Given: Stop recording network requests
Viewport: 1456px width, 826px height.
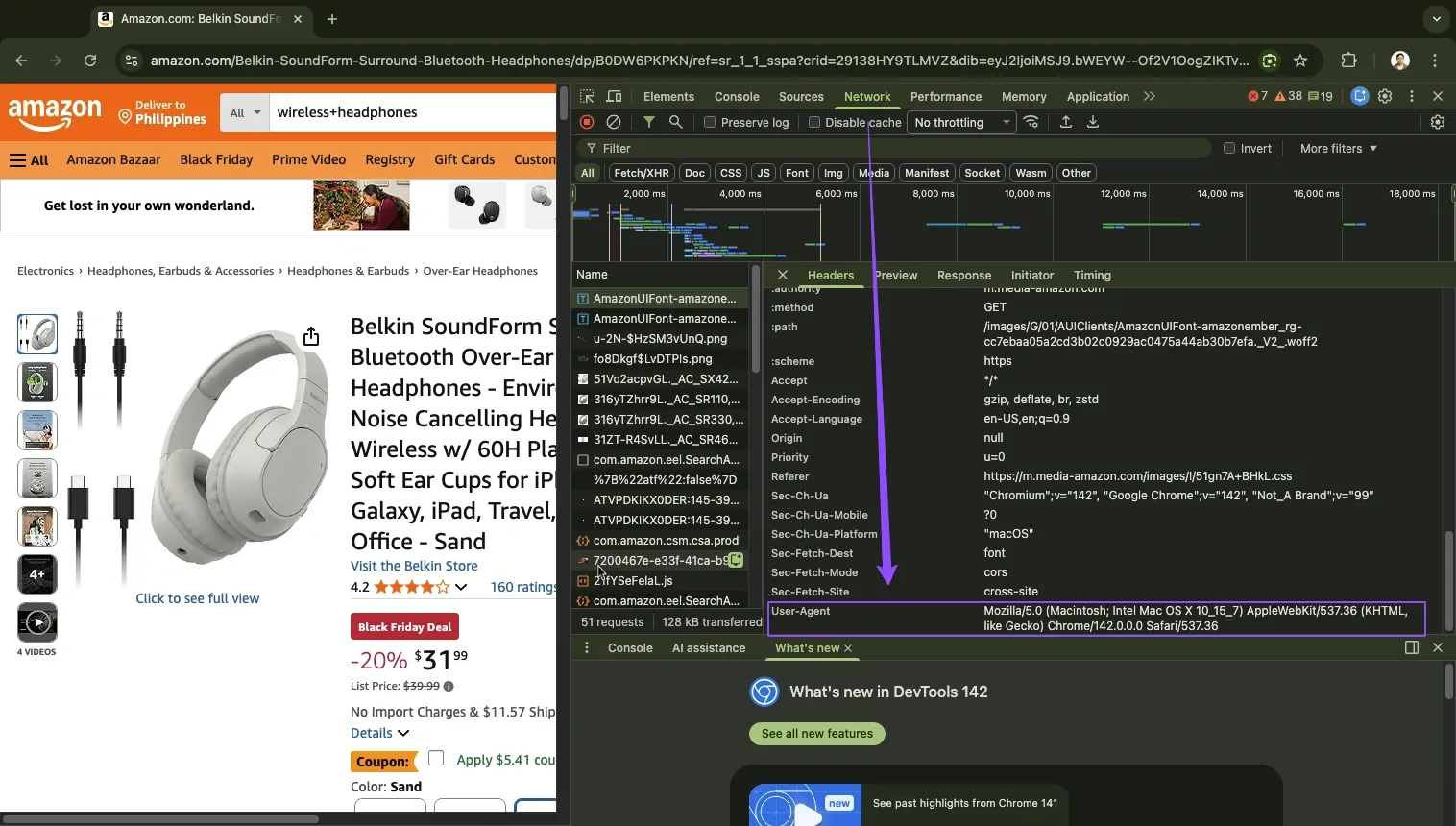Looking at the screenshot, I should pos(586,122).
